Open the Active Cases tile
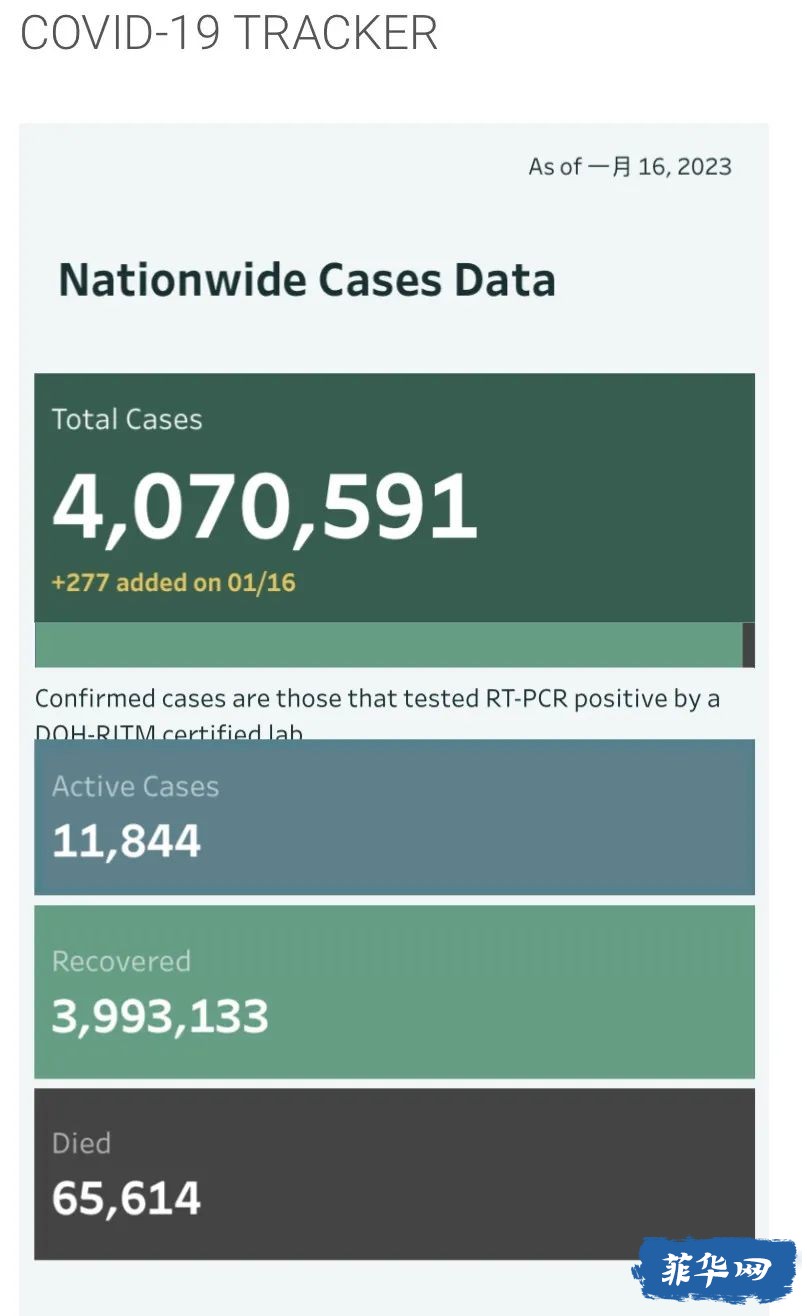The image size is (807, 1316). 394,817
